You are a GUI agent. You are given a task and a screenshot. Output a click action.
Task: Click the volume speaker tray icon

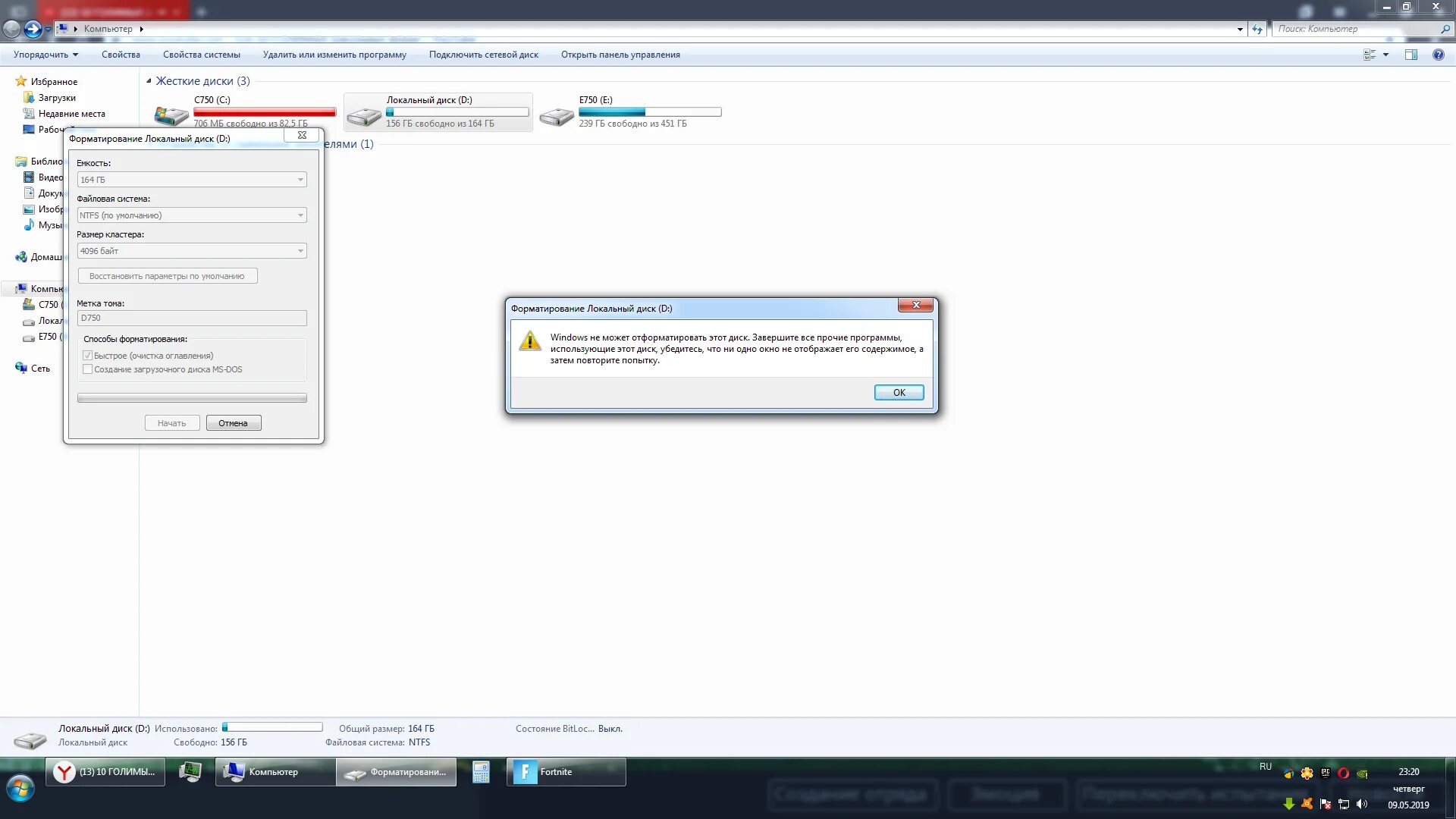pyautogui.click(x=1362, y=804)
